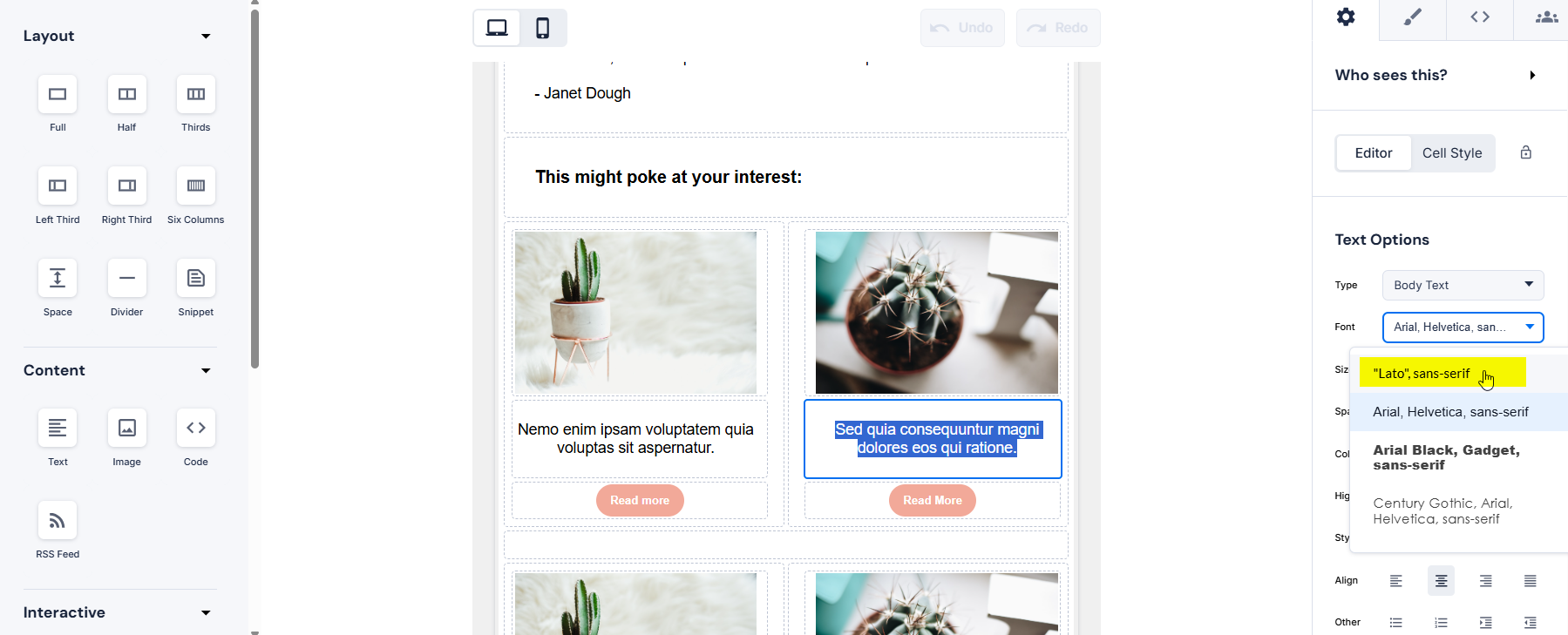1568x635 pixels.
Task: Switch to desktop preview mode
Action: [x=497, y=28]
